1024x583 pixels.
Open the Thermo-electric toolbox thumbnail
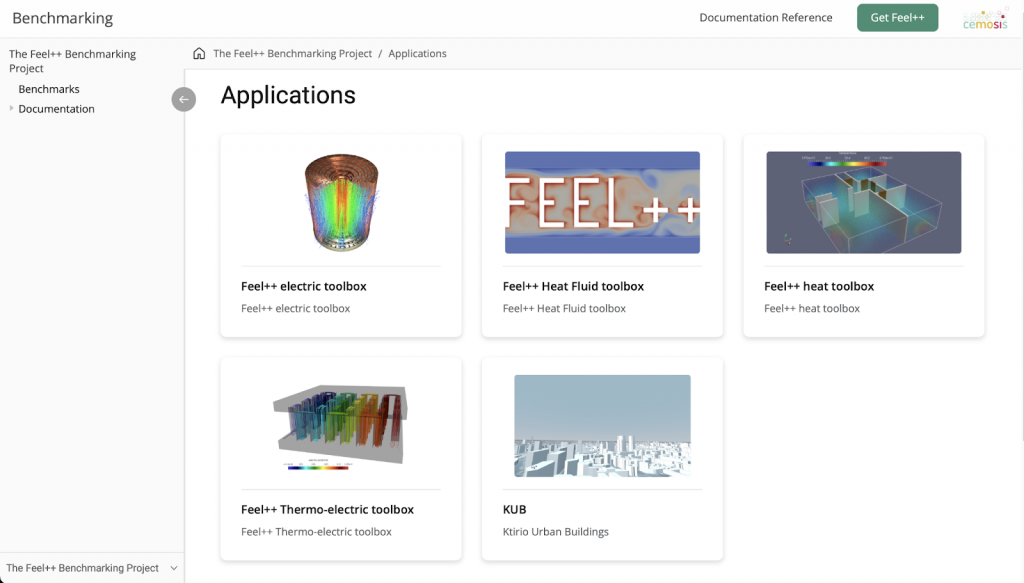point(340,426)
